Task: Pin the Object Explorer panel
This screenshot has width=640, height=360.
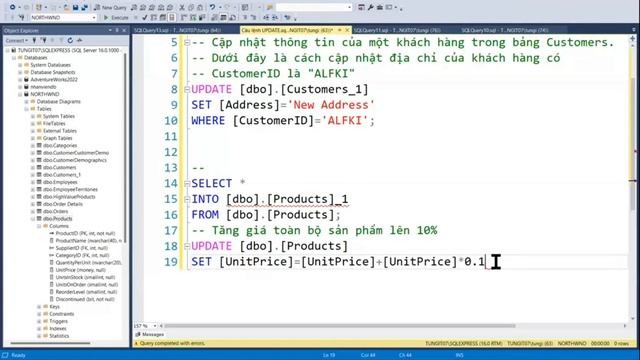Action: (117, 30)
